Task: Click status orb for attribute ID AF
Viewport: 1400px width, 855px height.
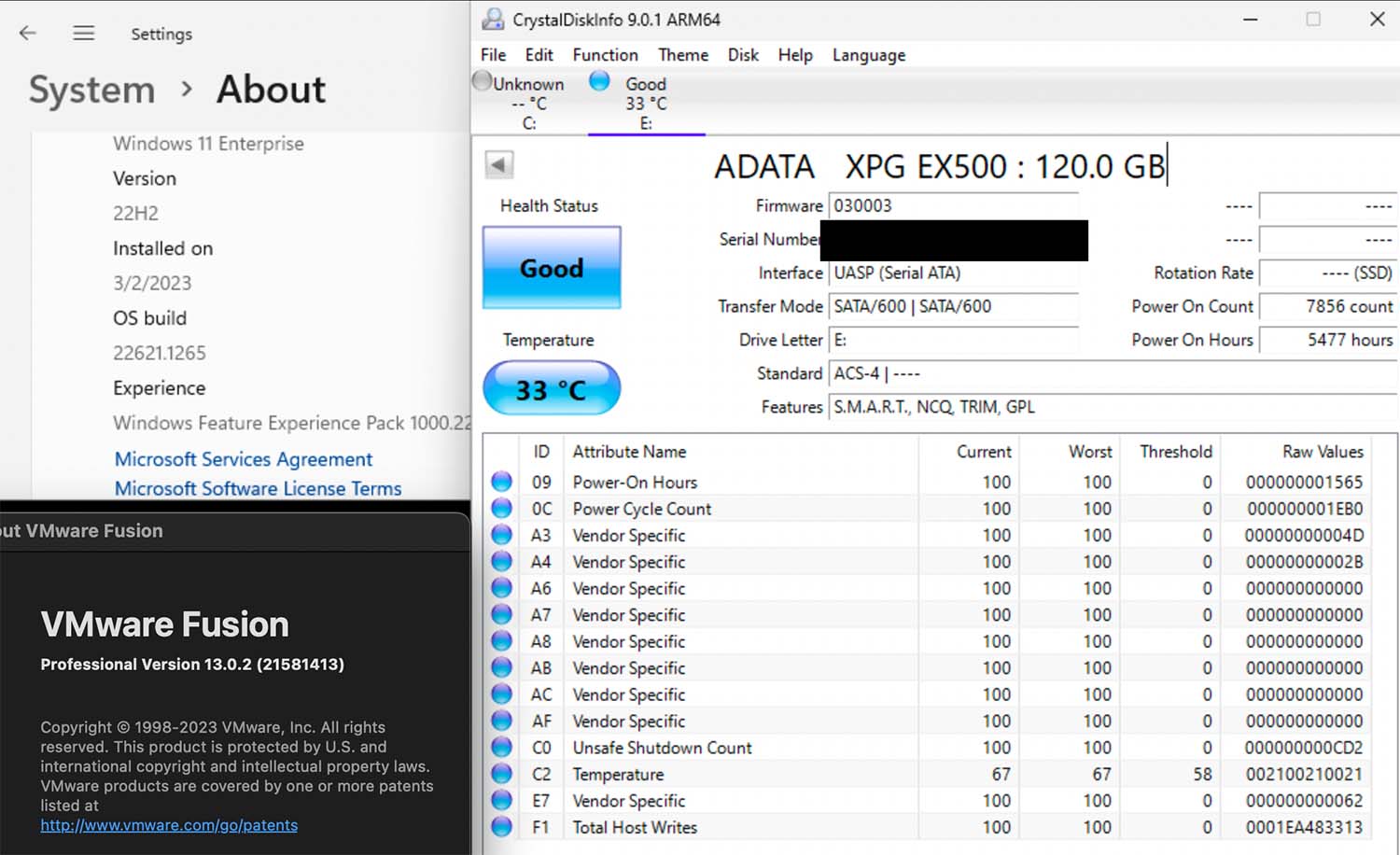Action: point(502,721)
